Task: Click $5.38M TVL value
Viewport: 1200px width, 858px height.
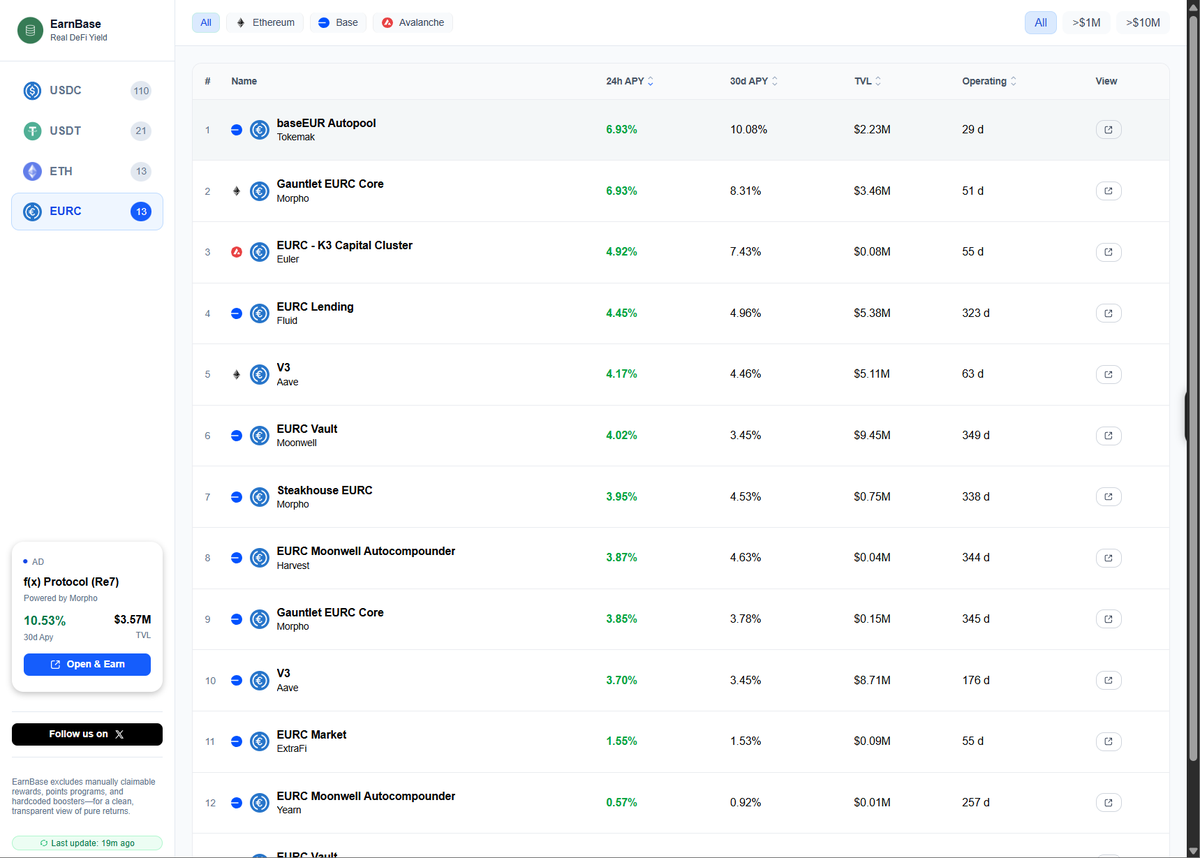Action: tap(872, 313)
